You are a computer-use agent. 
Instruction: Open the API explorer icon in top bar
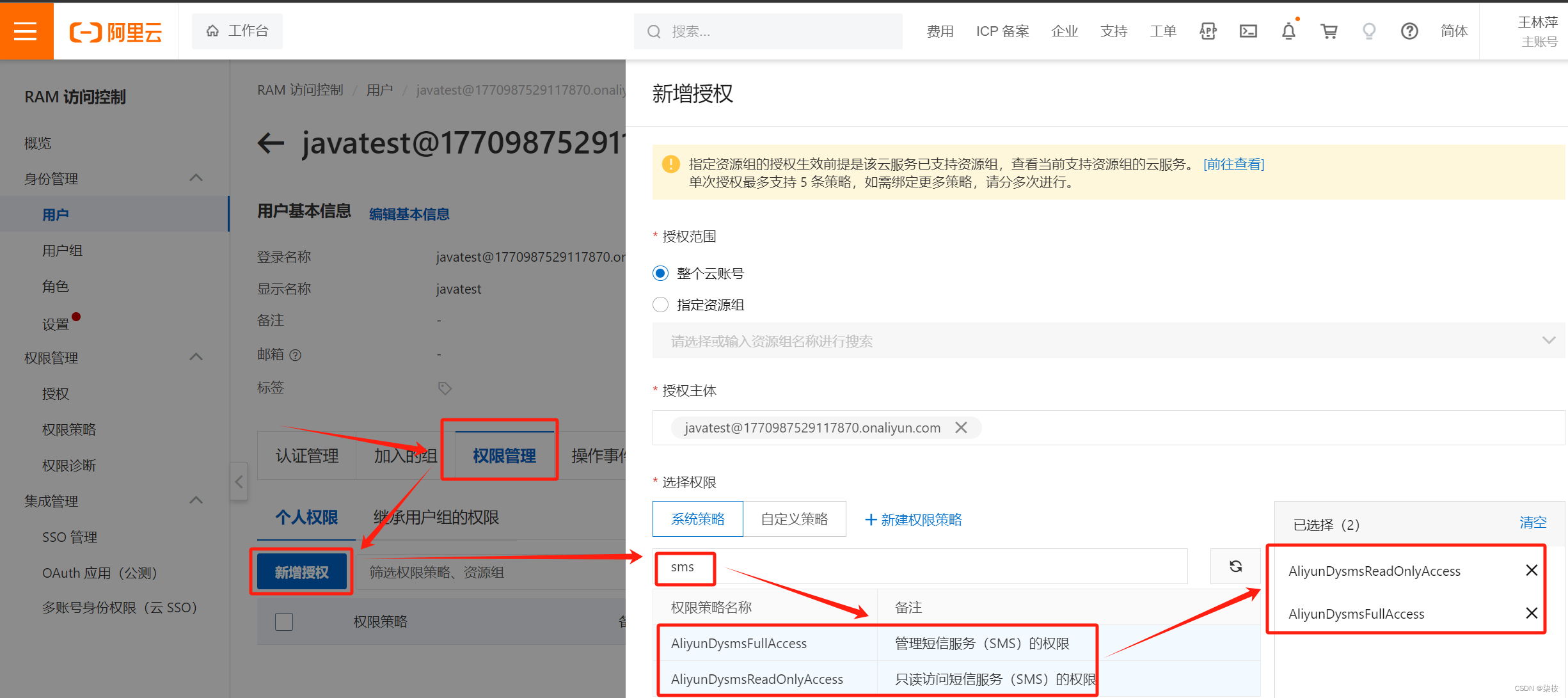(x=1208, y=31)
